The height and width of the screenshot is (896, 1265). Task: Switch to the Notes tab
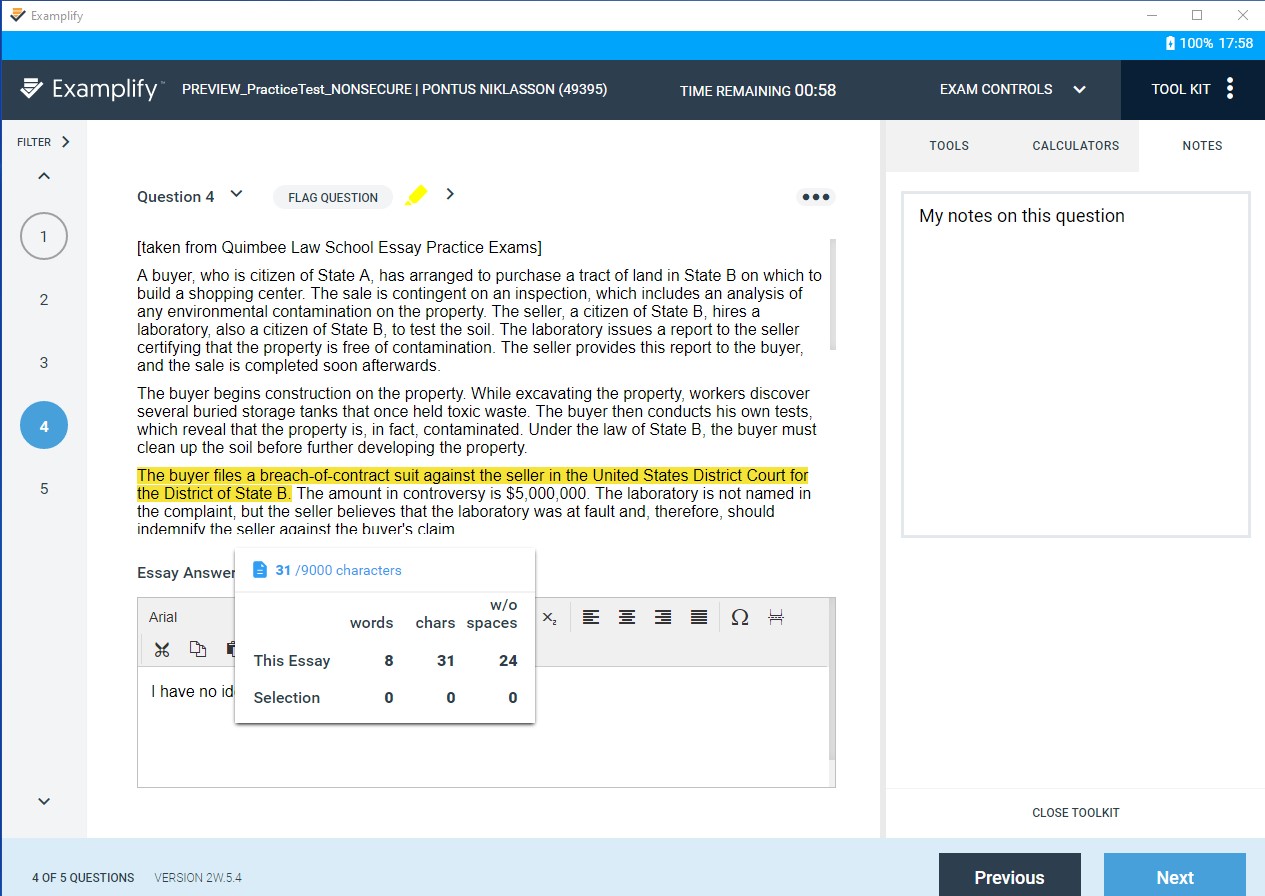tap(1202, 146)
